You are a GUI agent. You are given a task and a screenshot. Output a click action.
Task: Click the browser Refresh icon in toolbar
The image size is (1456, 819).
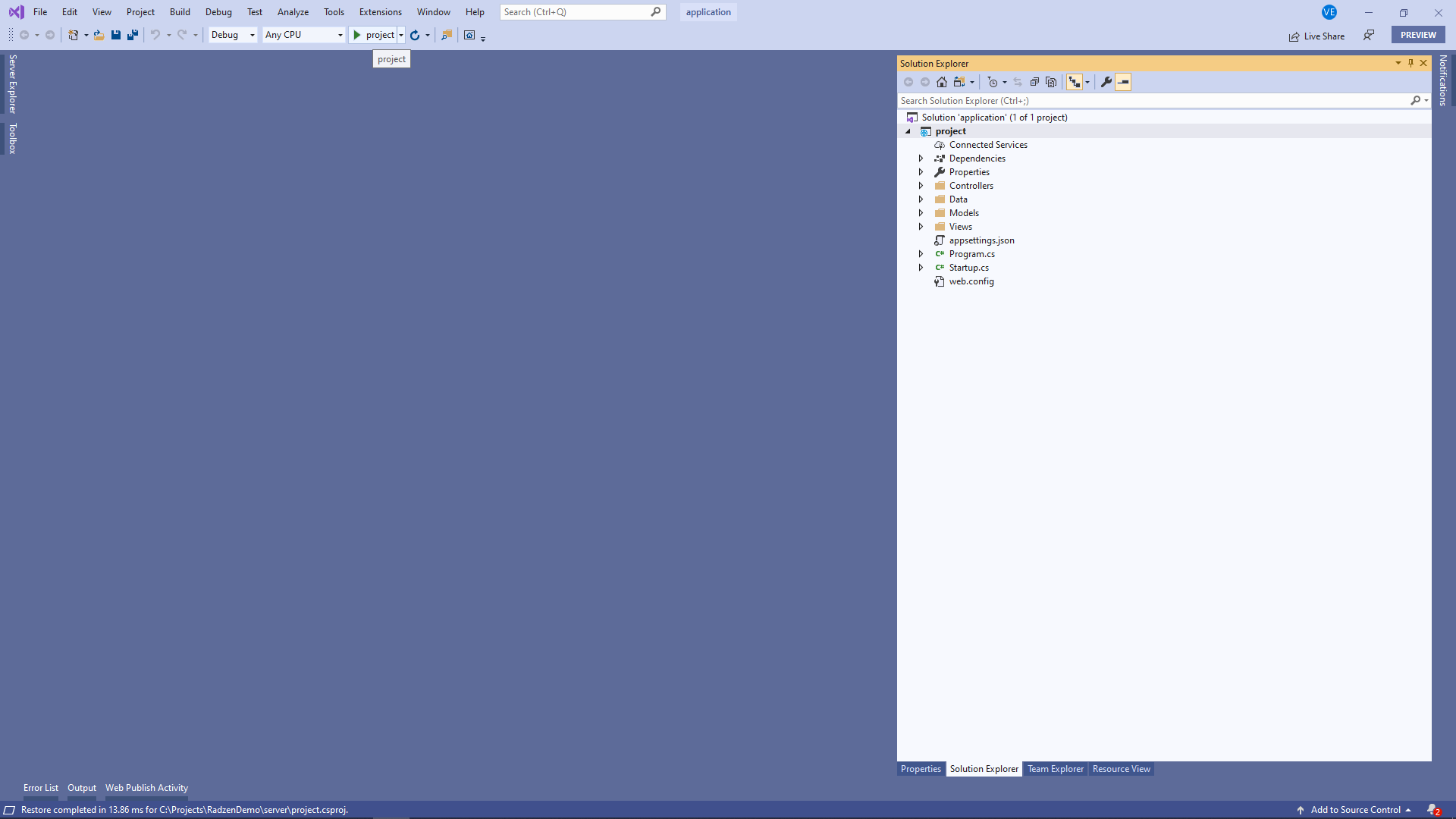click(415, 35)
